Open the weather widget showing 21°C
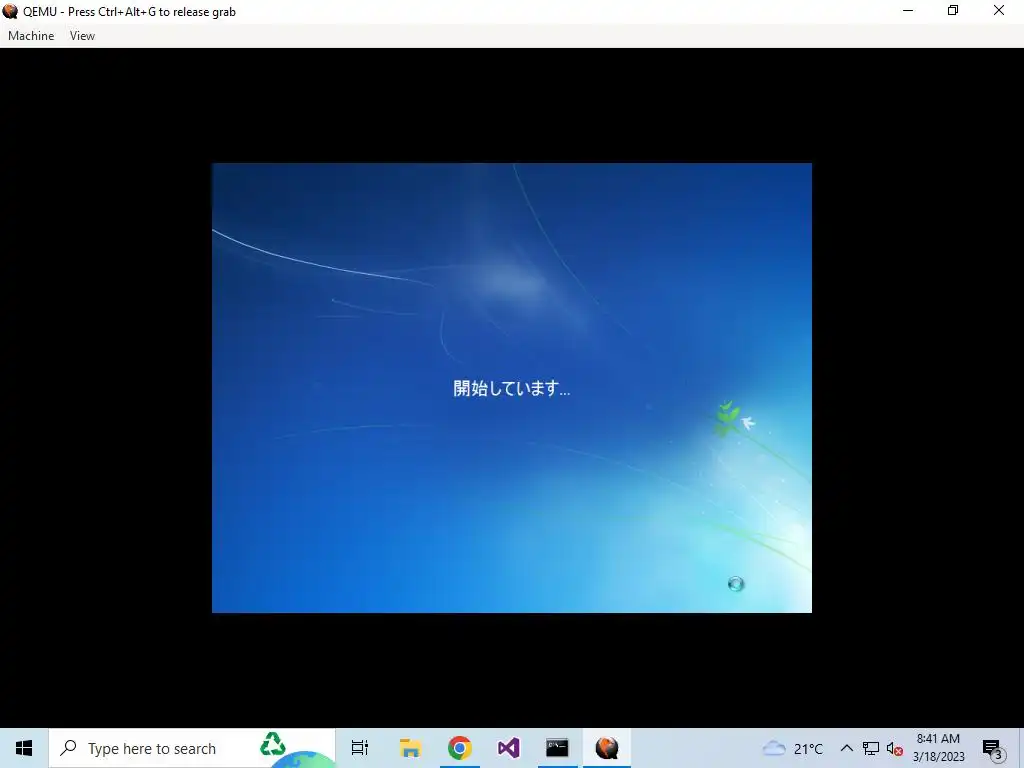Screen dimensions: 1024x768 pyautogui.click(x=792, y=748)
